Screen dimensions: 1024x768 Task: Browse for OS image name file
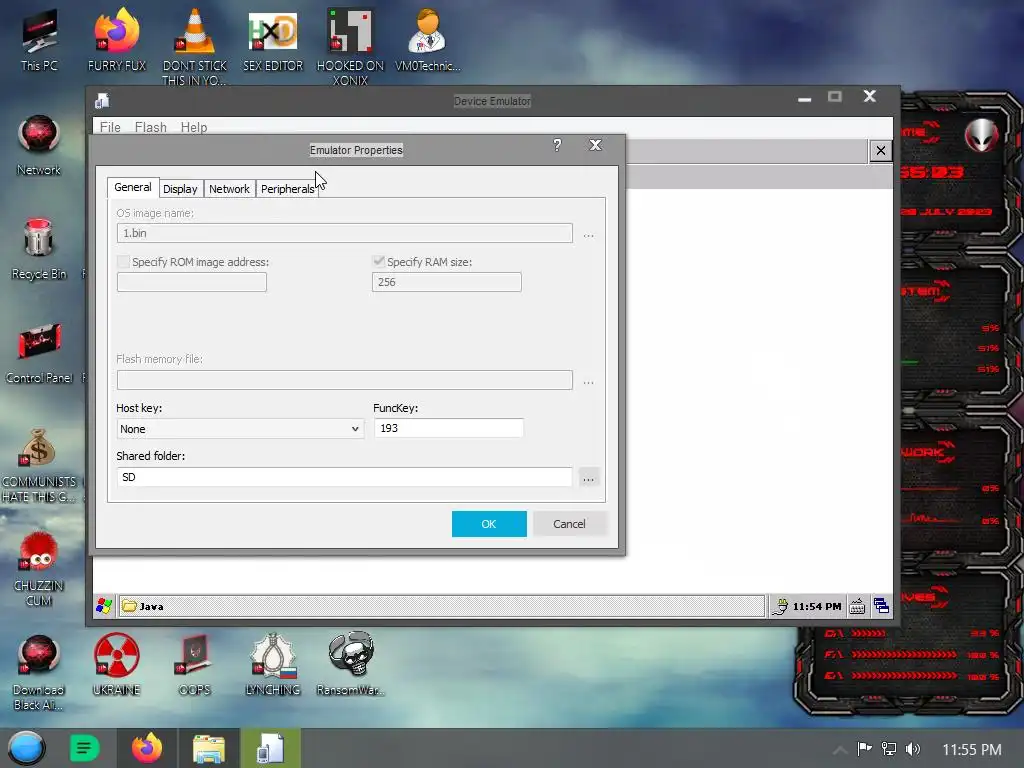(588, 234)
